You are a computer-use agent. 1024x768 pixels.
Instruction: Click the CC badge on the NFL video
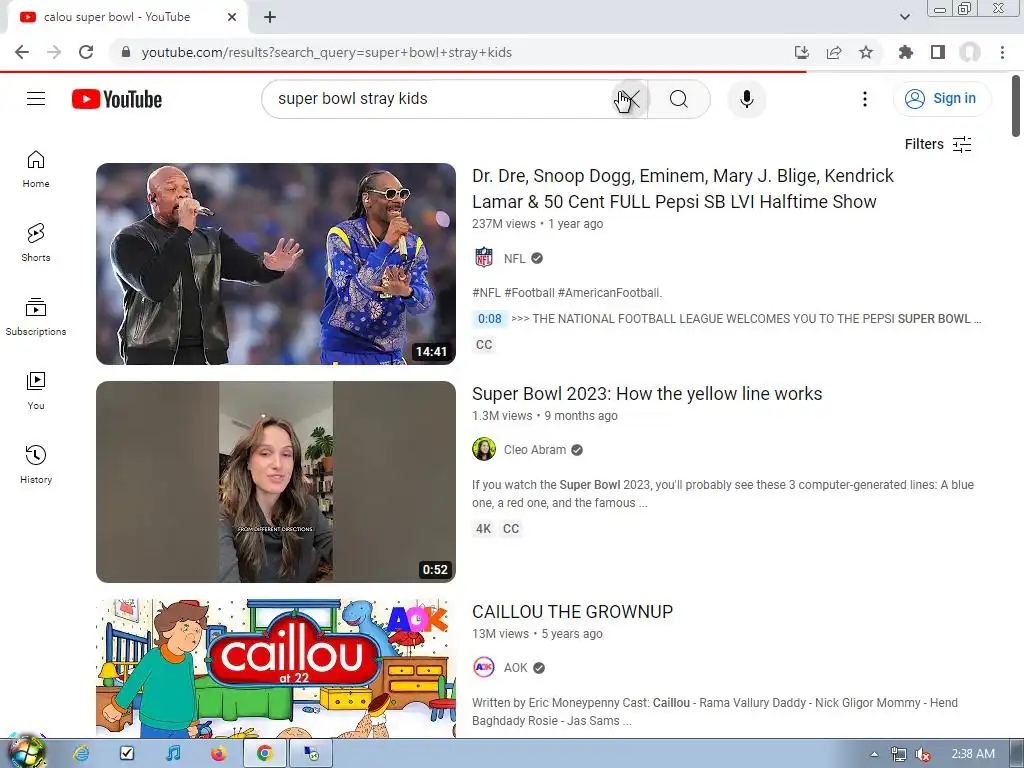coord(484,345)
